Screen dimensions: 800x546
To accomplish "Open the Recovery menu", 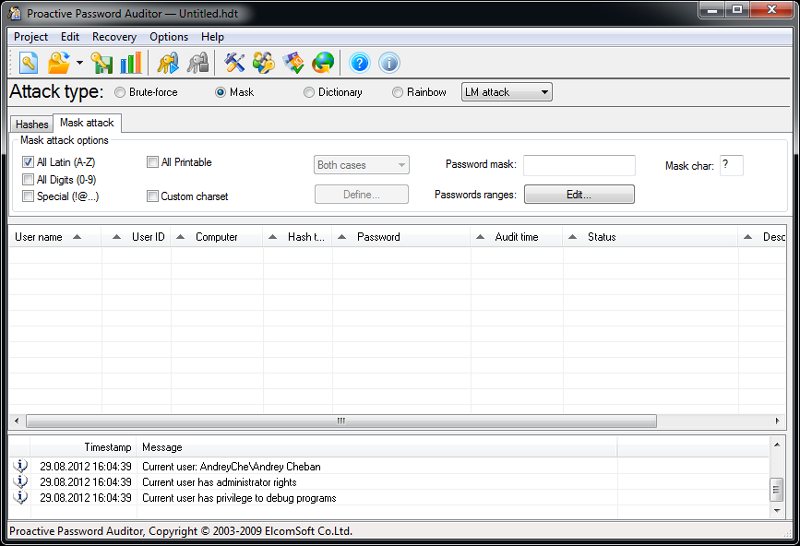I will (114, 37).
